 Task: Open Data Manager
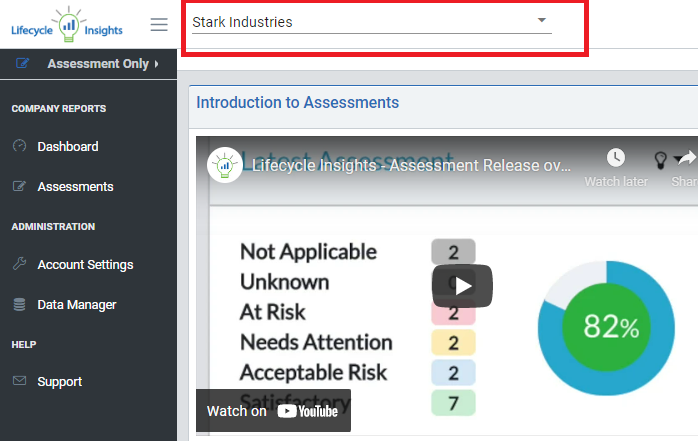tap(77, 305)
